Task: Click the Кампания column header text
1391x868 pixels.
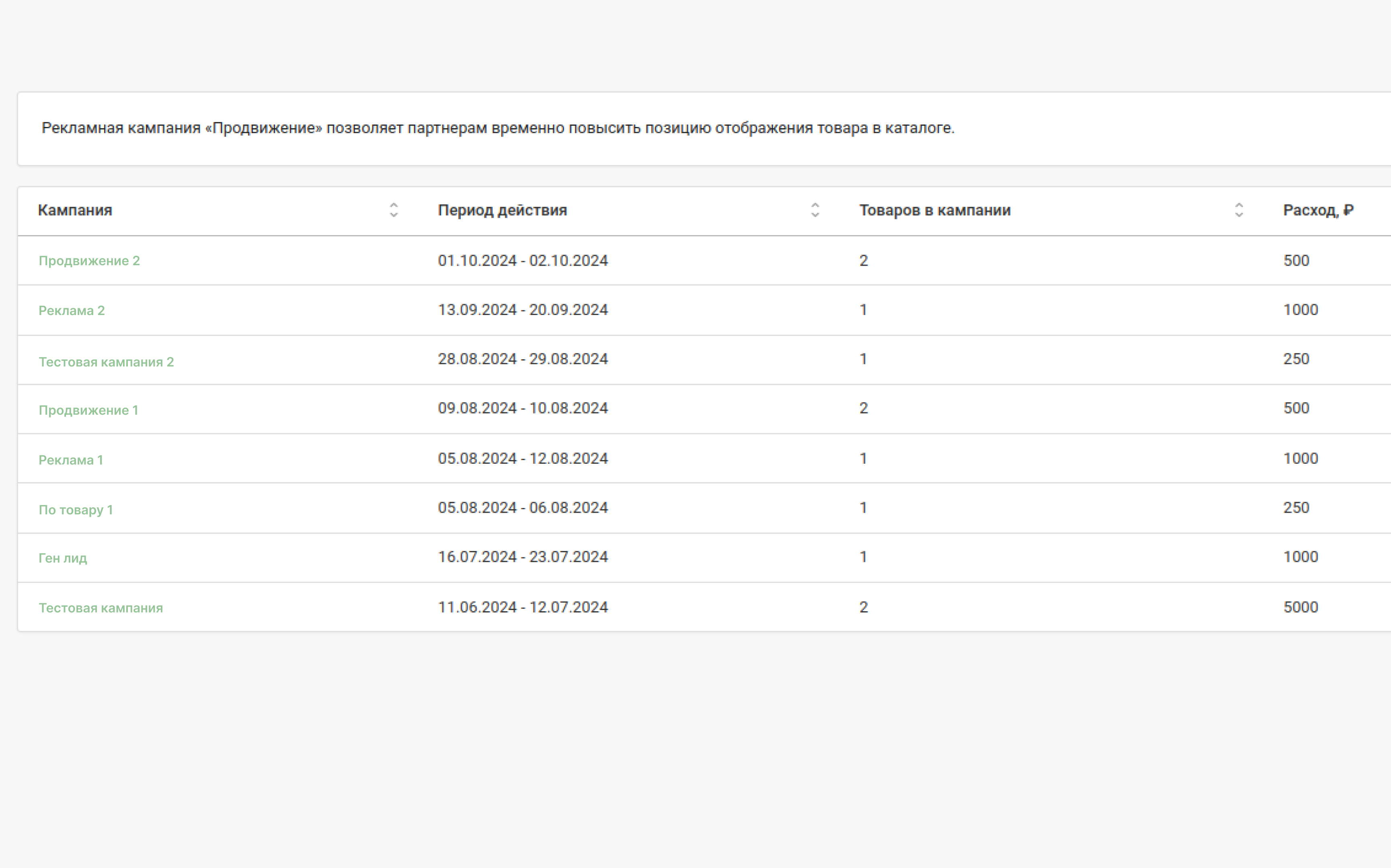Action: click(x=75, y=210)
